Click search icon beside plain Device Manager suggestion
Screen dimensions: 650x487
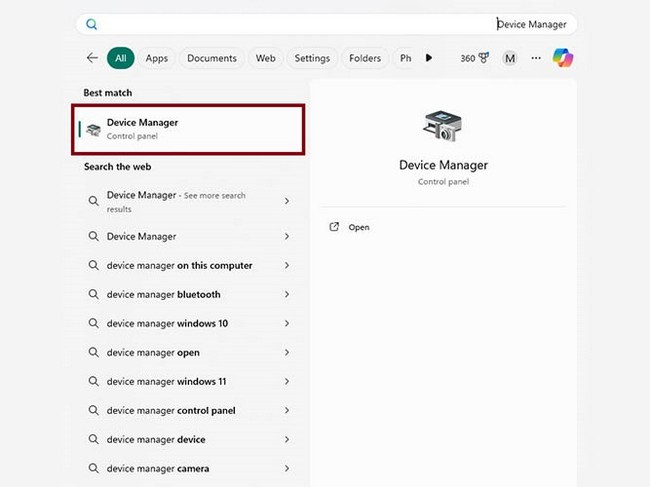coord(94,236)
